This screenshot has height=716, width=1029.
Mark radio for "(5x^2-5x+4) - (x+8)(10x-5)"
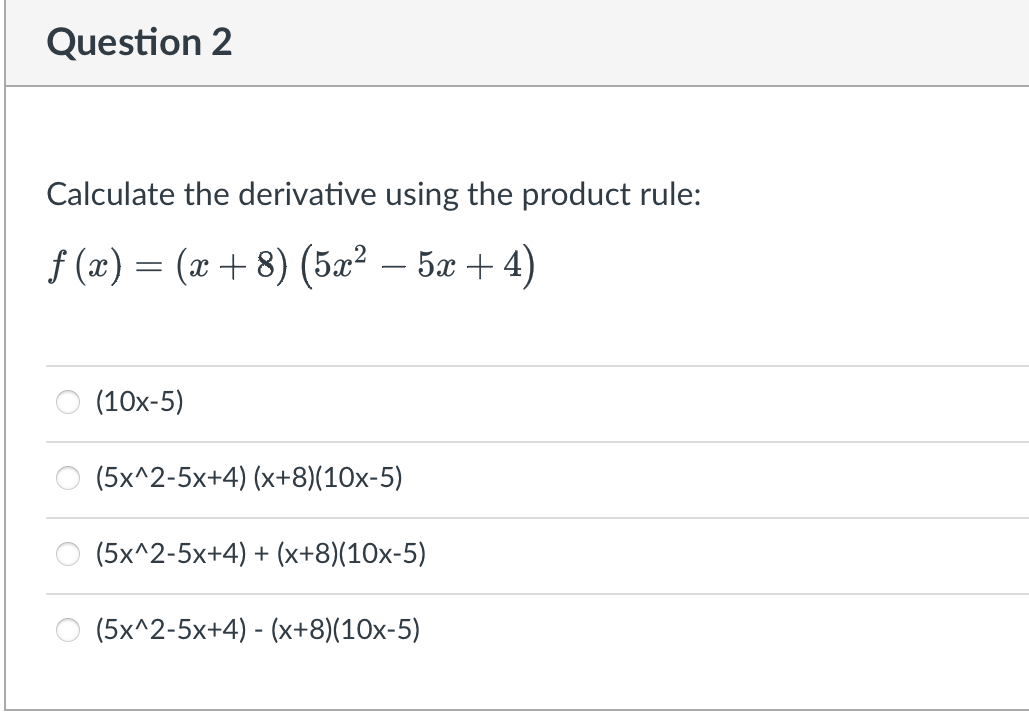click(x=67, y=630)
